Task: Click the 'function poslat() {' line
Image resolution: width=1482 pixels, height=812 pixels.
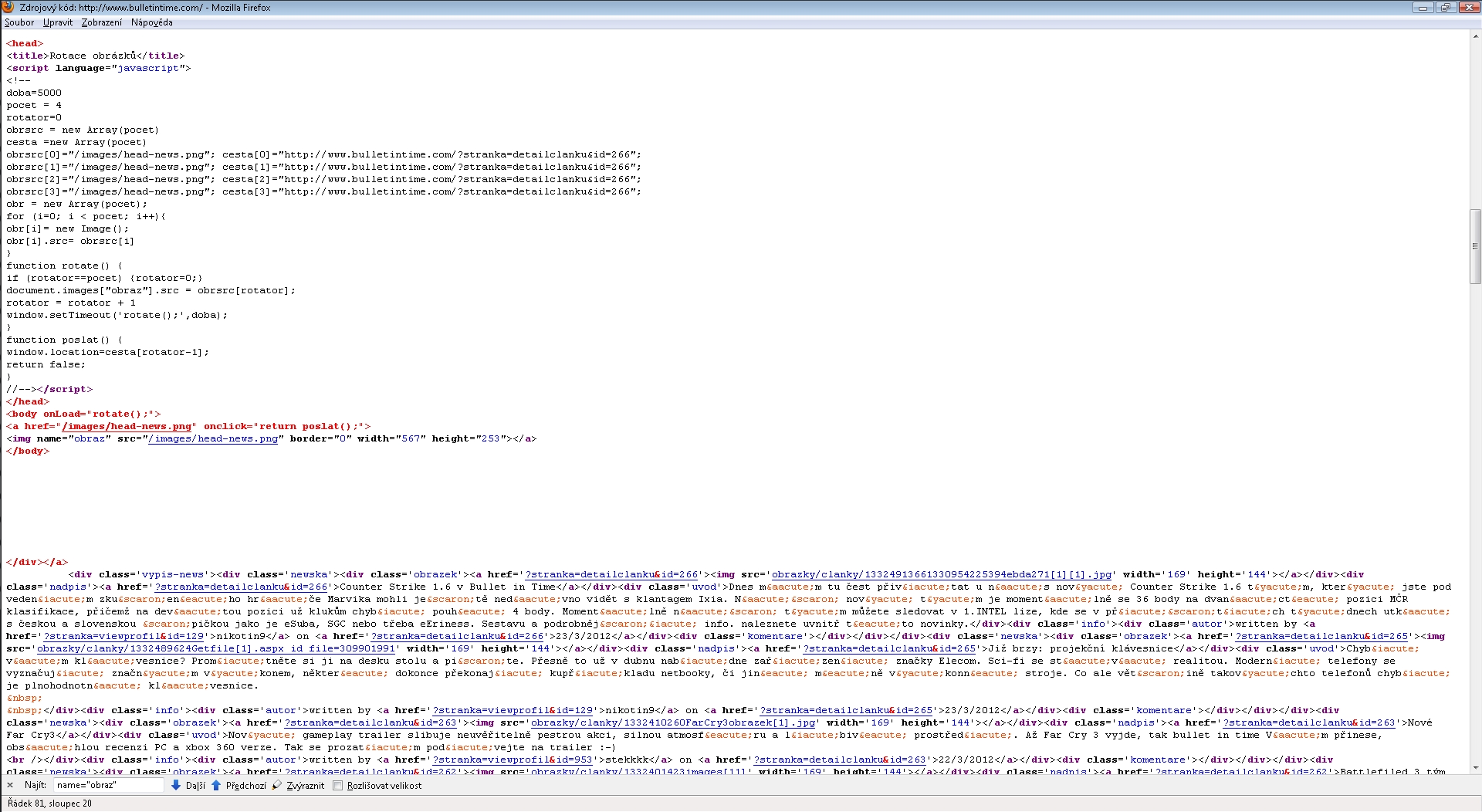Action: [65, 340]
